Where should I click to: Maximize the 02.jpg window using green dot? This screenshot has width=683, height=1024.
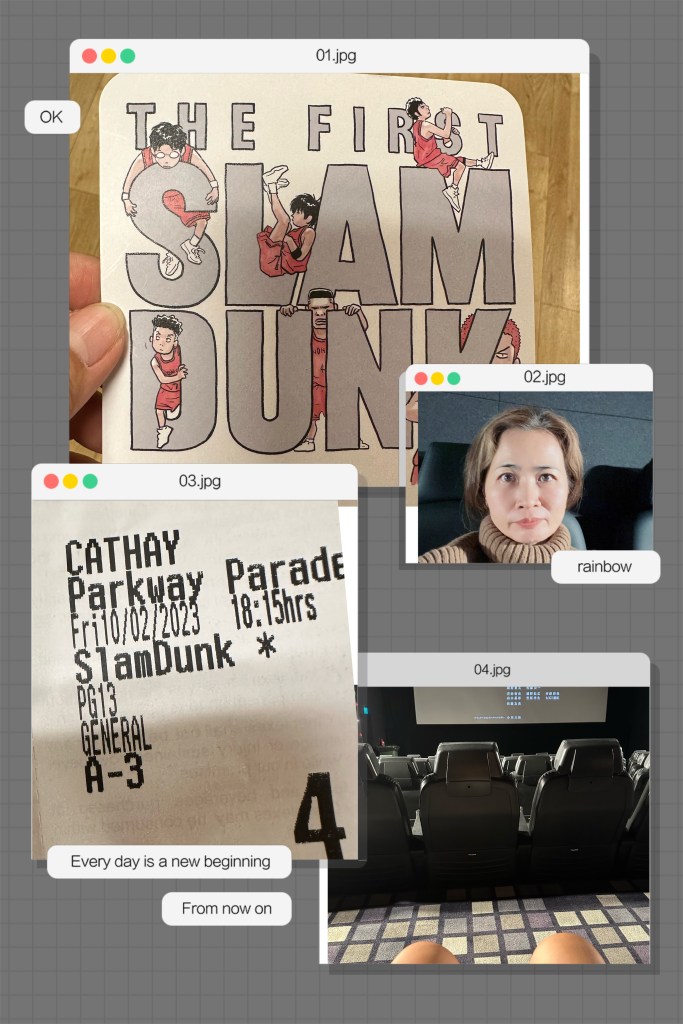[x=454, y=378]
